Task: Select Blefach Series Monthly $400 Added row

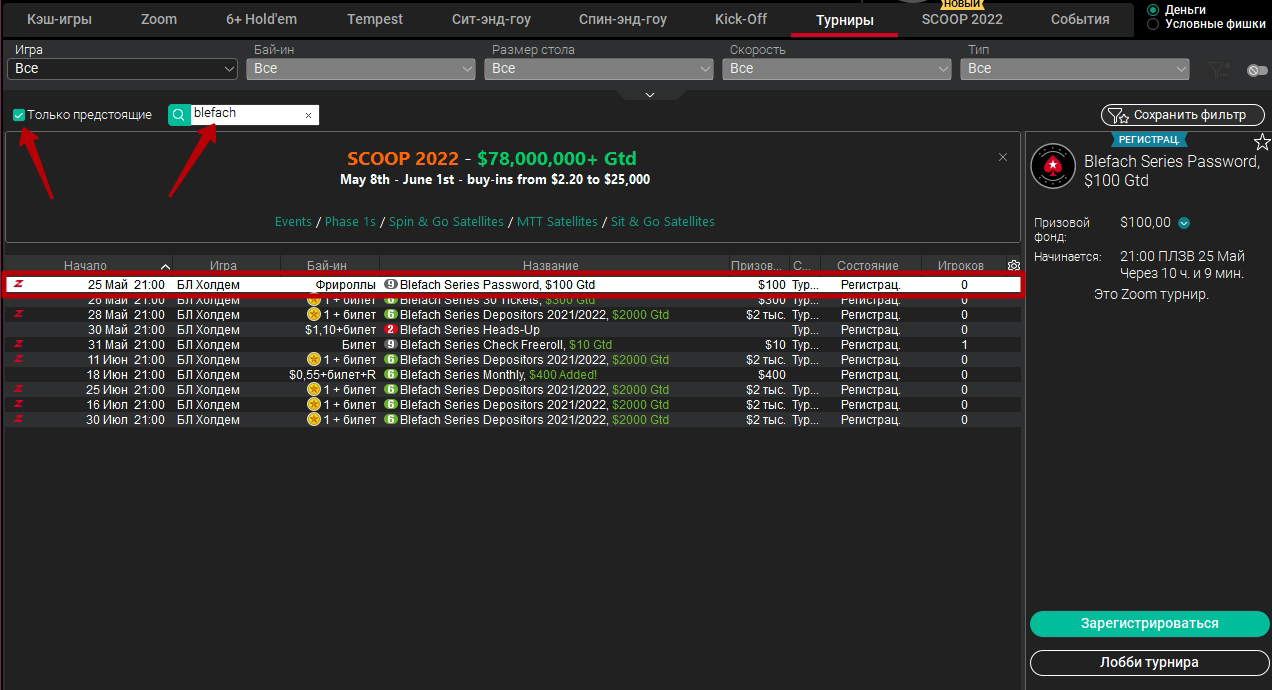Action: click(512, 375)
